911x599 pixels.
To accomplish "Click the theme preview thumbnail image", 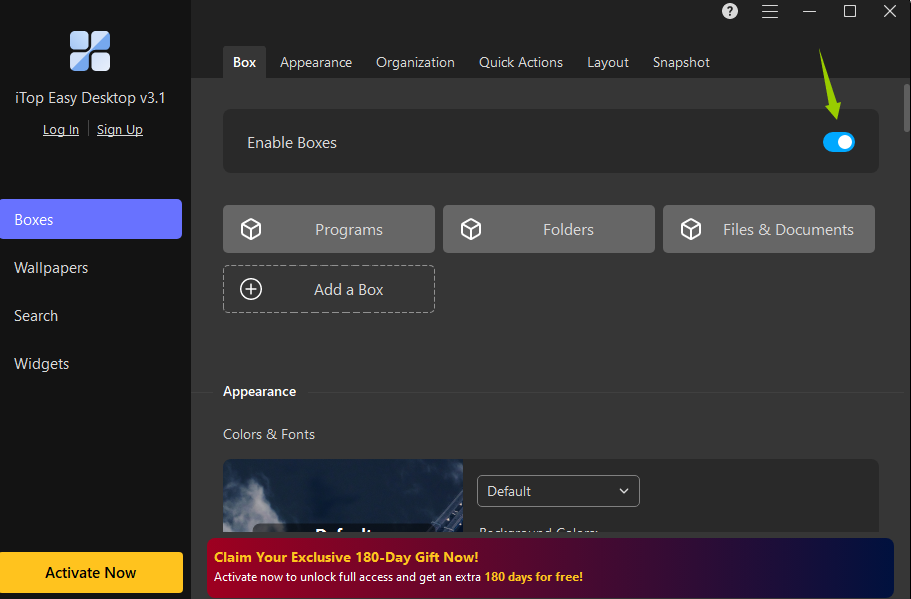I will pyautogui.click(x=342, y=495).
